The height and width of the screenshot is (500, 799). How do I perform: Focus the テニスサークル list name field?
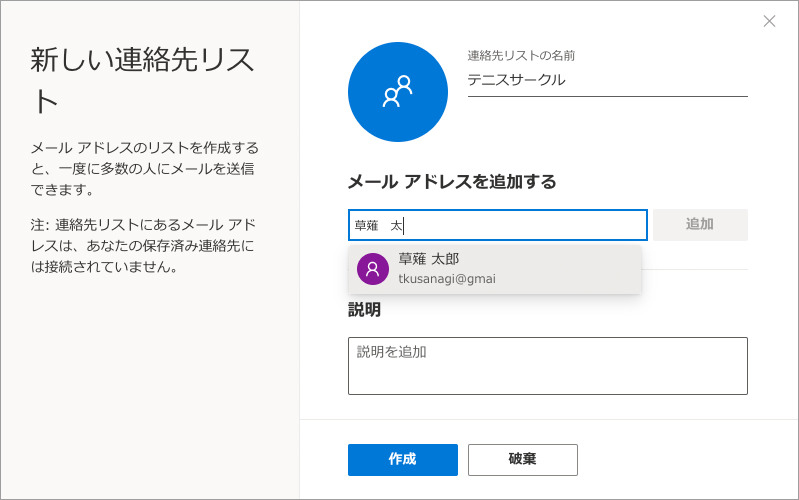pyautogui.click(x=516, y=80)
